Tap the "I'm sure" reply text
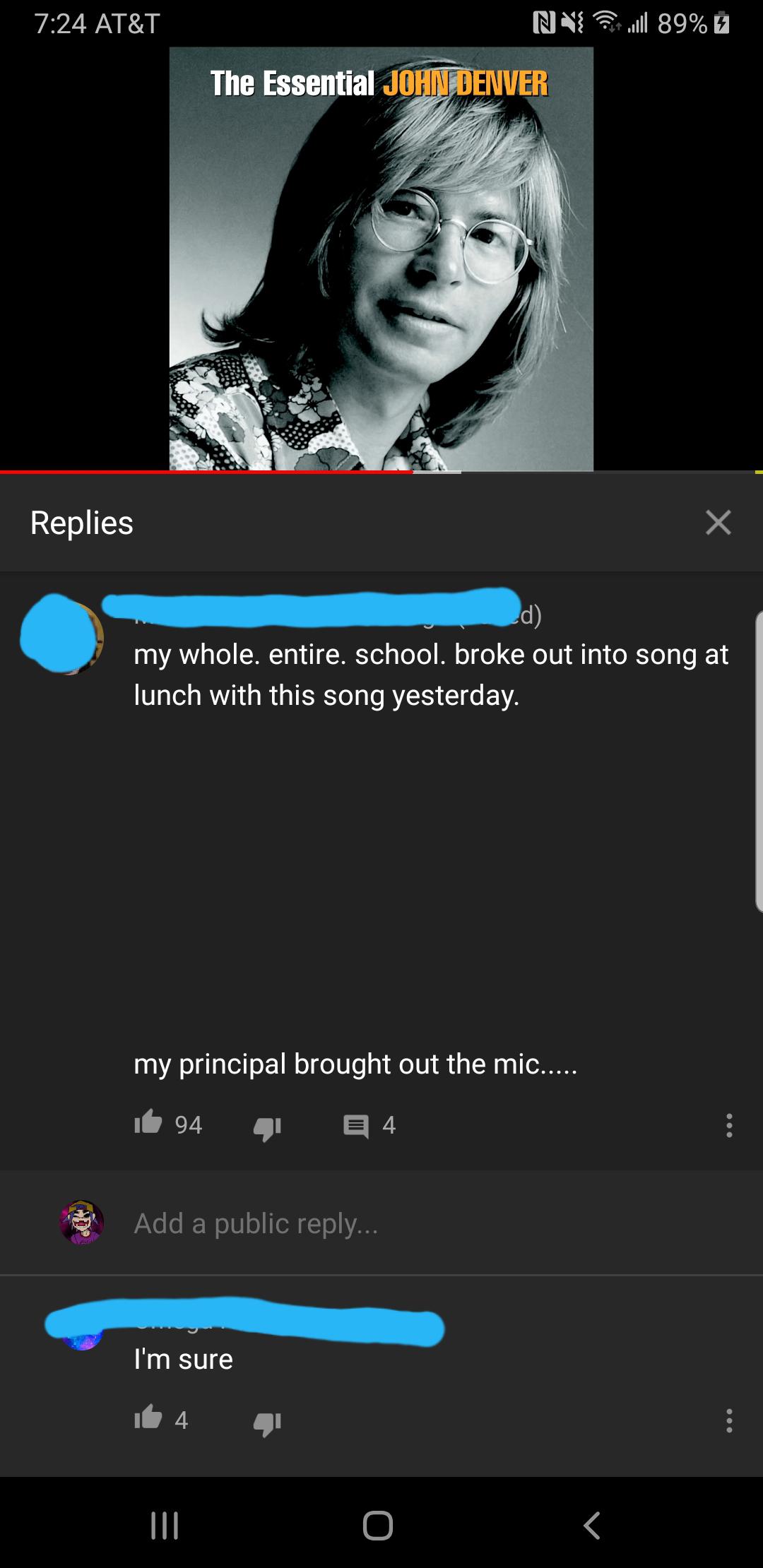The width and height of the screenshot is (763, 1568). (184, 1359)
